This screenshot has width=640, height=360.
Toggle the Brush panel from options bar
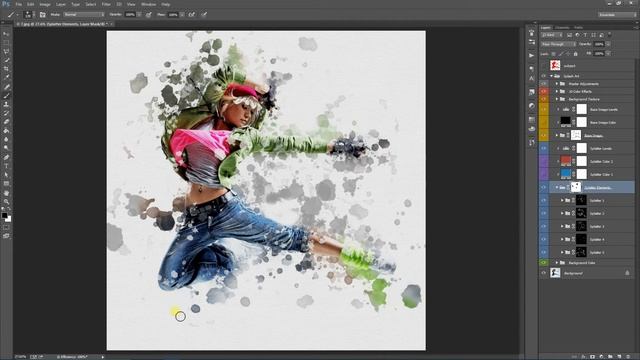pyautogui.click(x=42, y=15)
